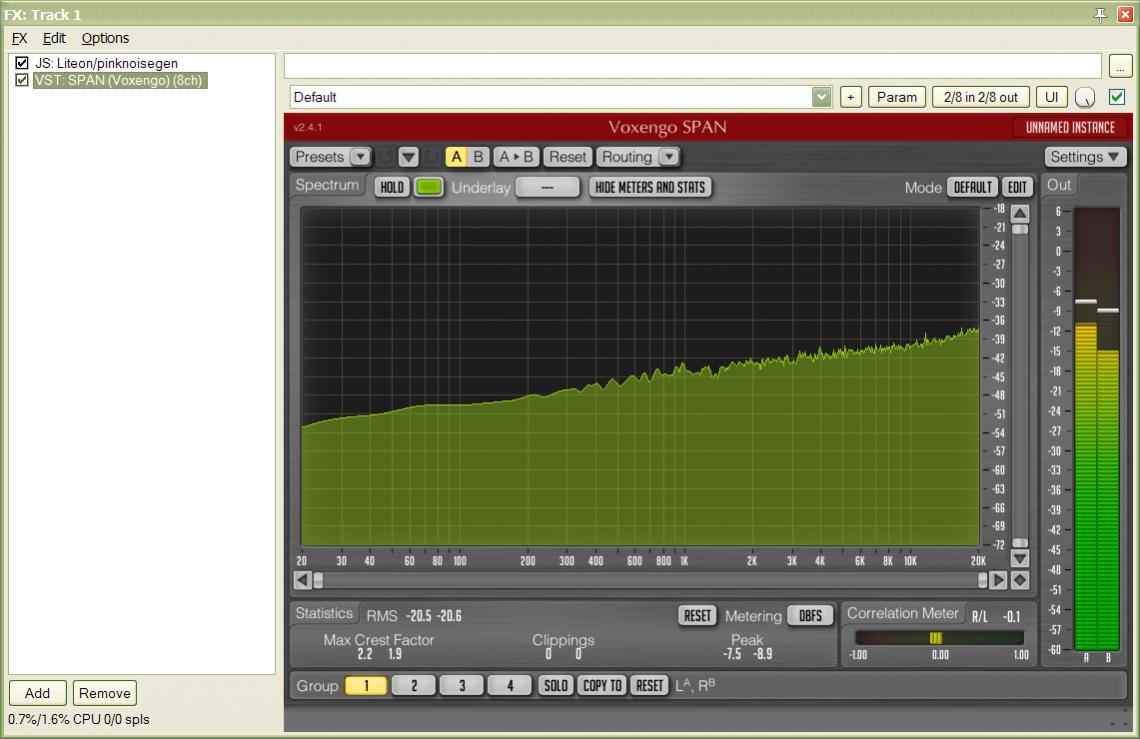Click frequency scroll-left arrow
This screenshot has width=1140, height=739.
pyautogui.click(x=302, y=580)
